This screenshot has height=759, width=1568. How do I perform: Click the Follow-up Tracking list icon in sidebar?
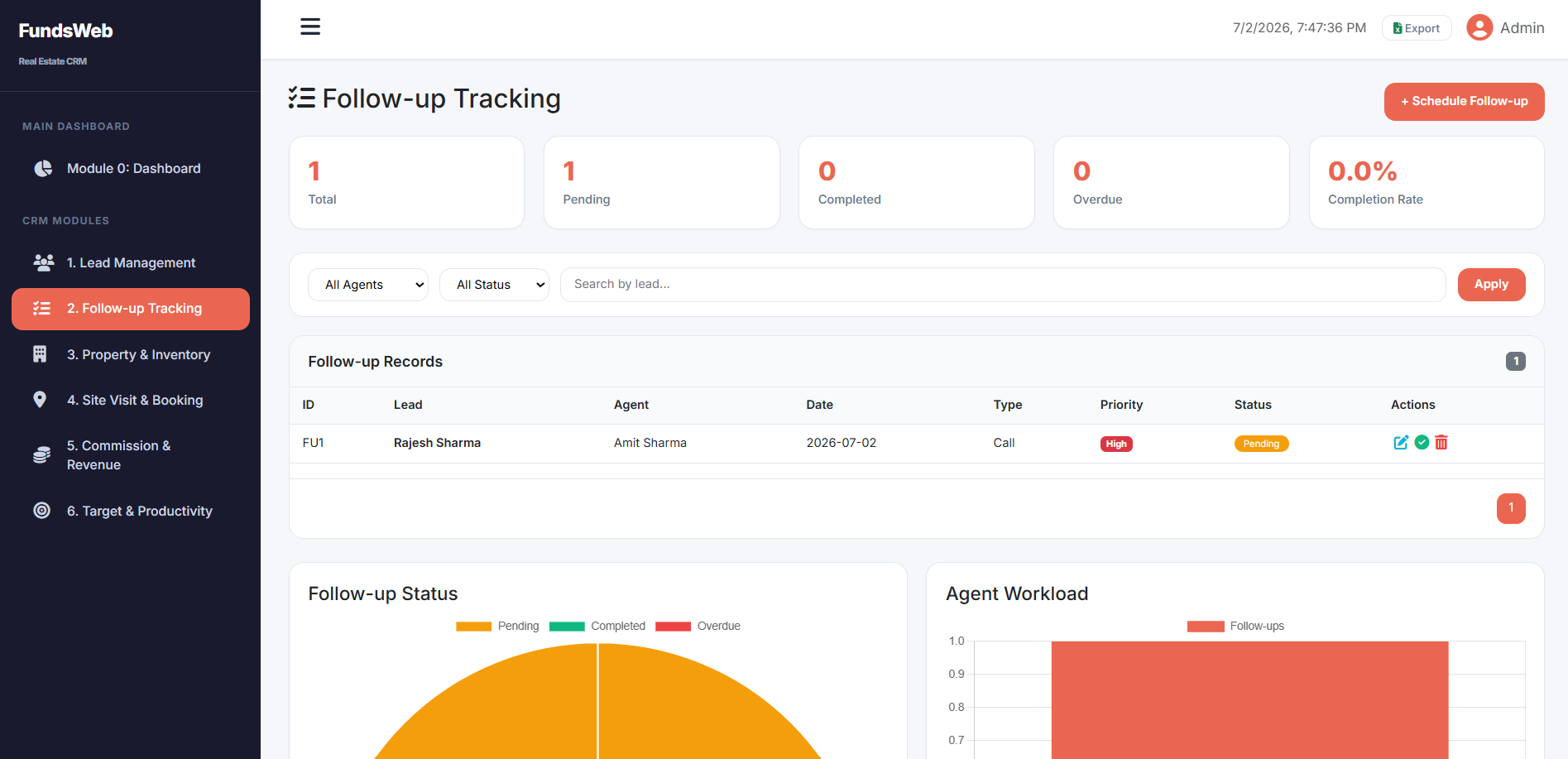pyautogui.click(x=41, y=309)
